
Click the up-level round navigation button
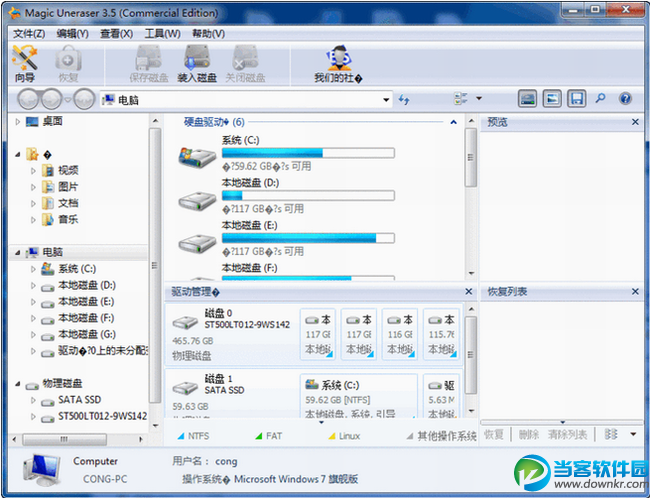click(x=84, y=100)
